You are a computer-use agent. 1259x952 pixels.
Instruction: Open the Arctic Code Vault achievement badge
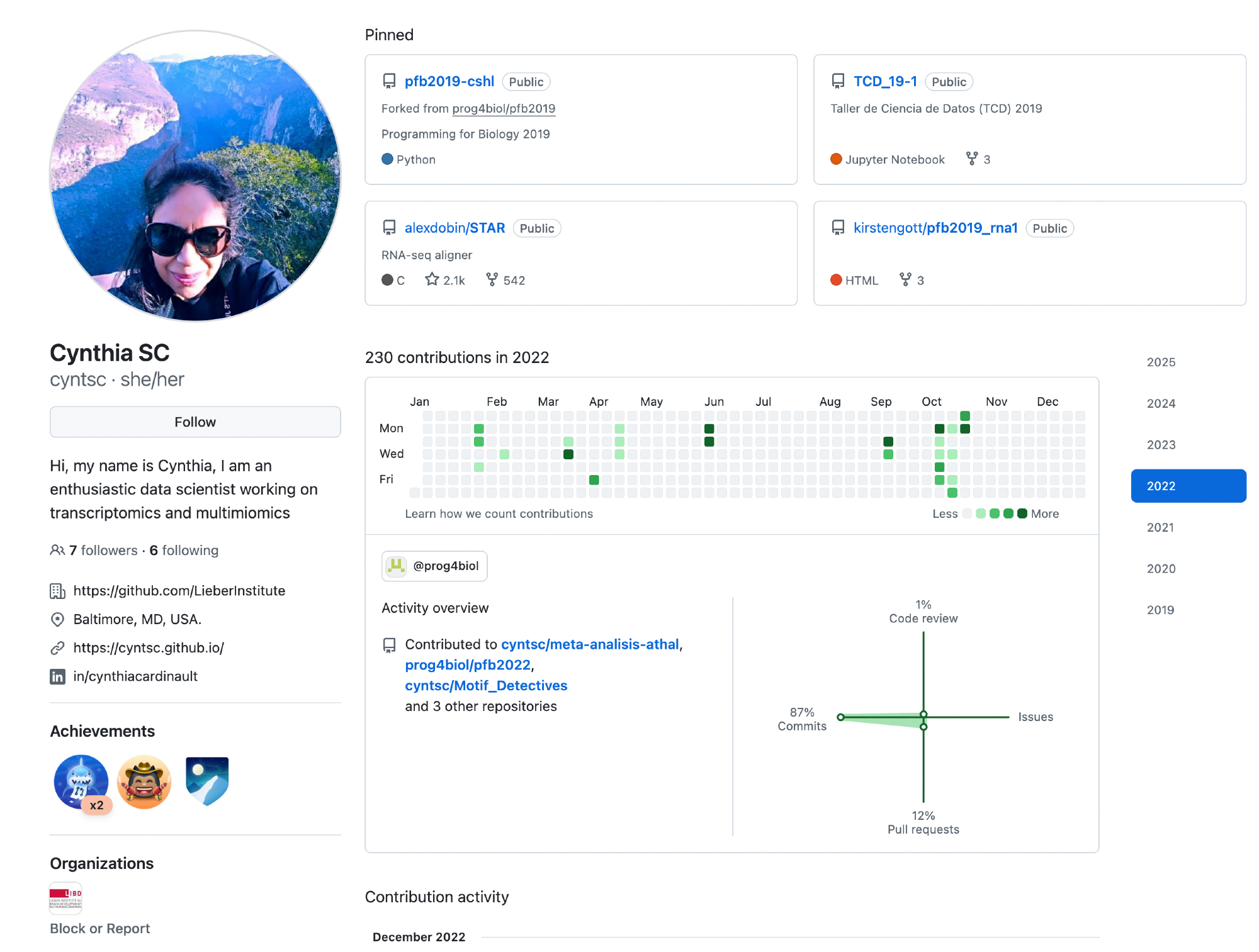pyautogui.click(x=207, y=781)
